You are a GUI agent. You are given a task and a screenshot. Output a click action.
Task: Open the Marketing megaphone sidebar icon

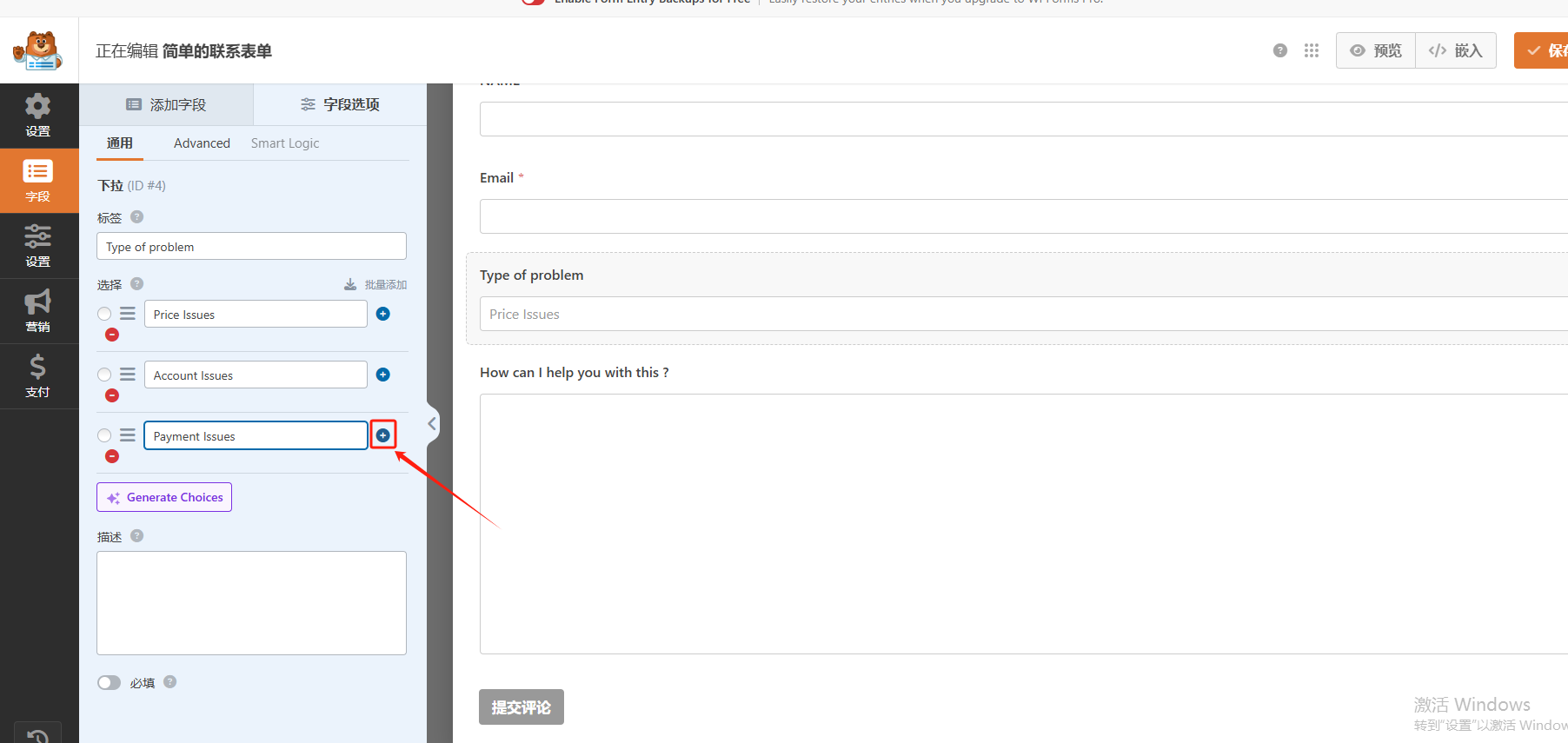coord(38,310)
